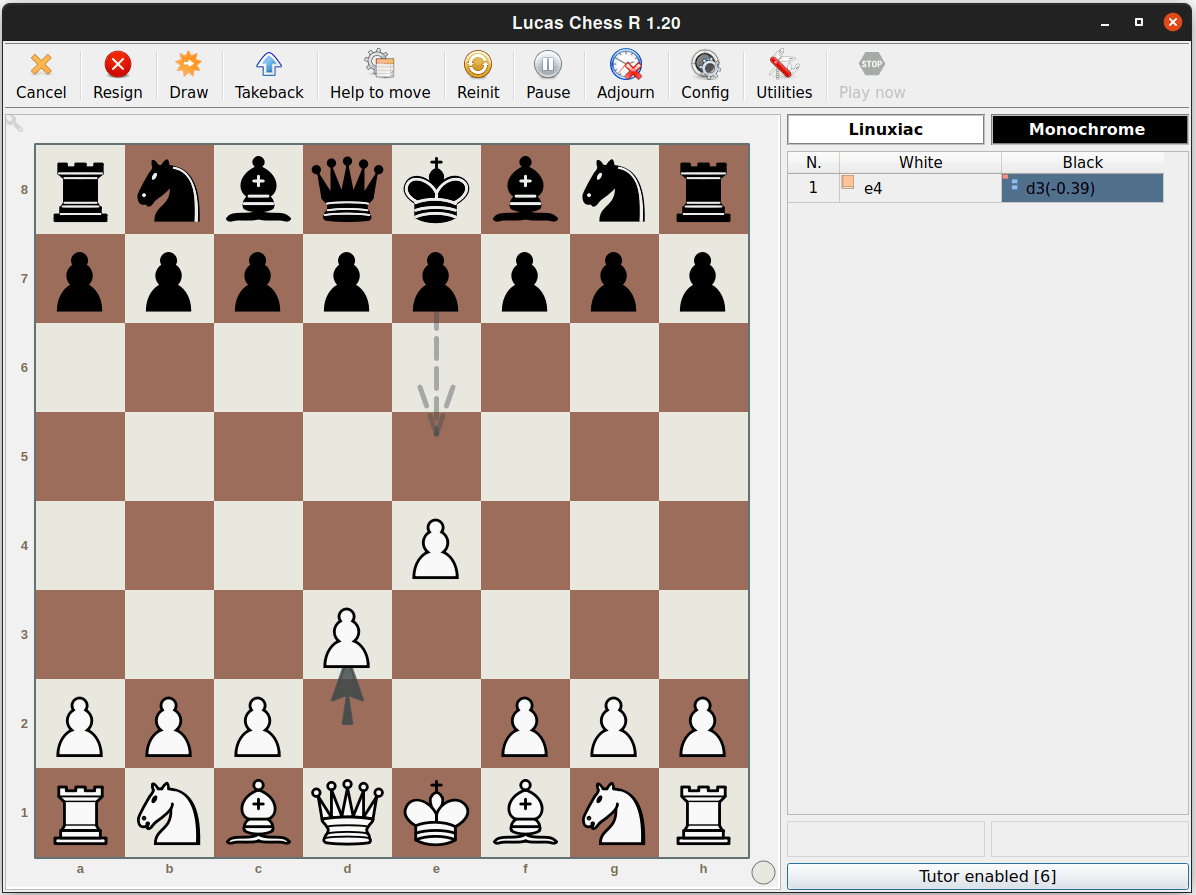1196x895 pixels.
Task: Adjourn the game
Action: tap(625, 75)
